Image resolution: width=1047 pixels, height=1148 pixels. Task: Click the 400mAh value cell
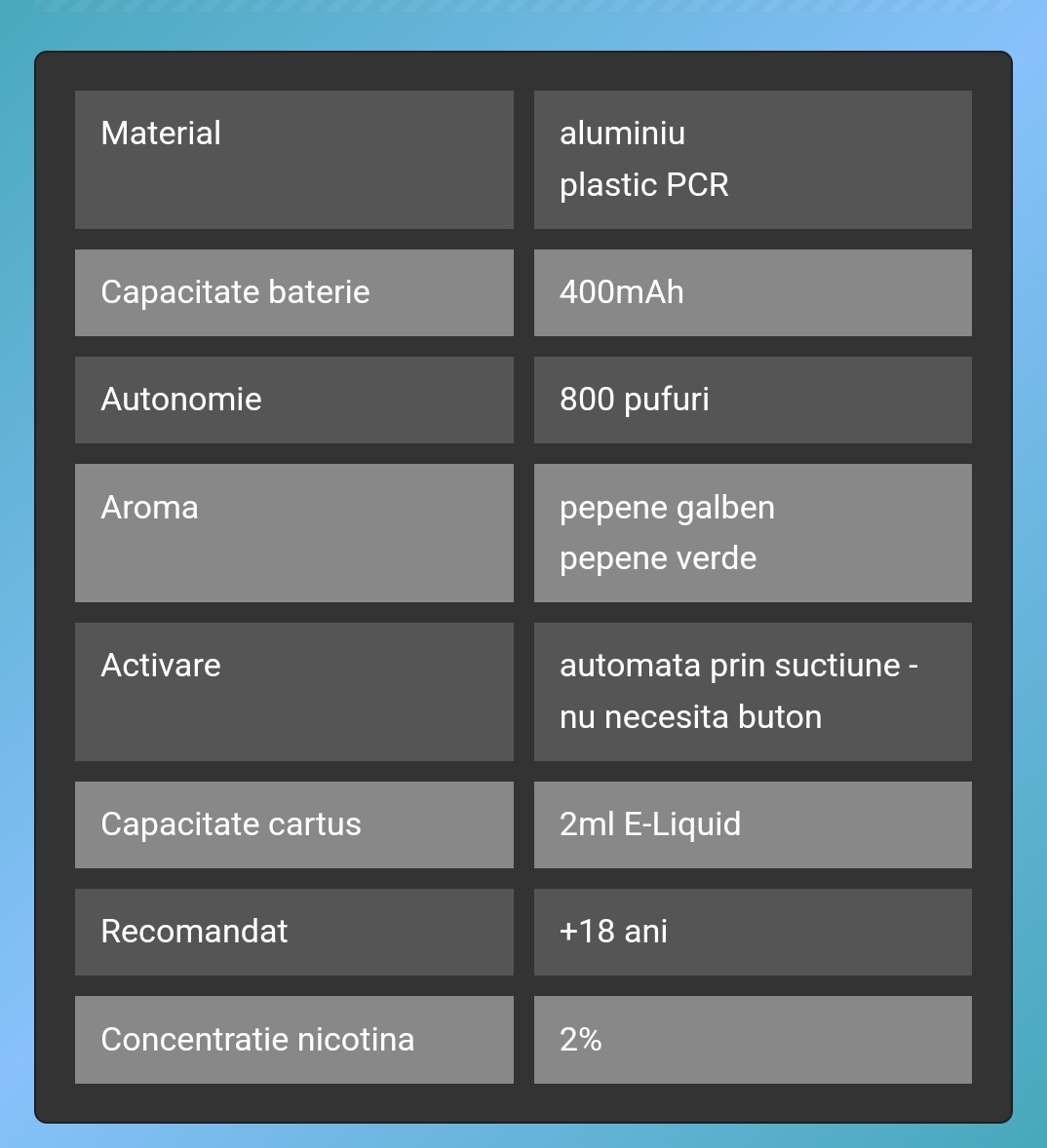pyautogui.click(x=753, y=293)
